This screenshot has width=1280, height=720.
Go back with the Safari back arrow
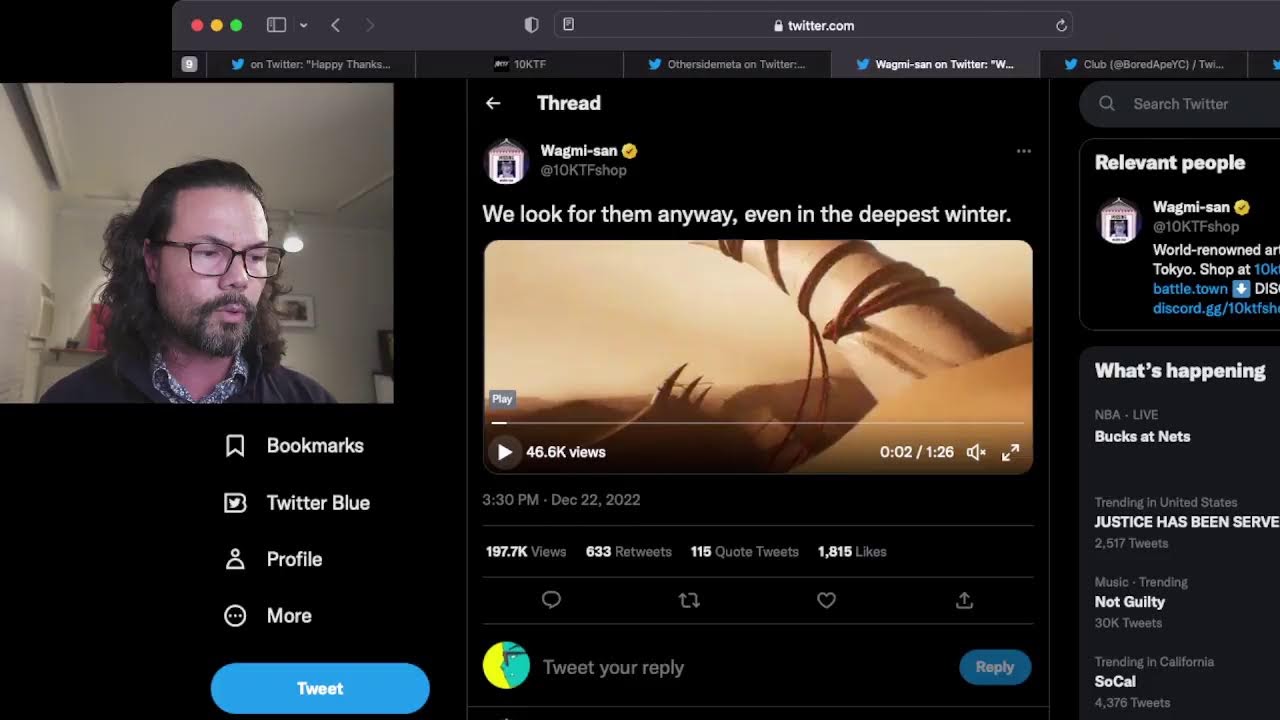[336, 25]
